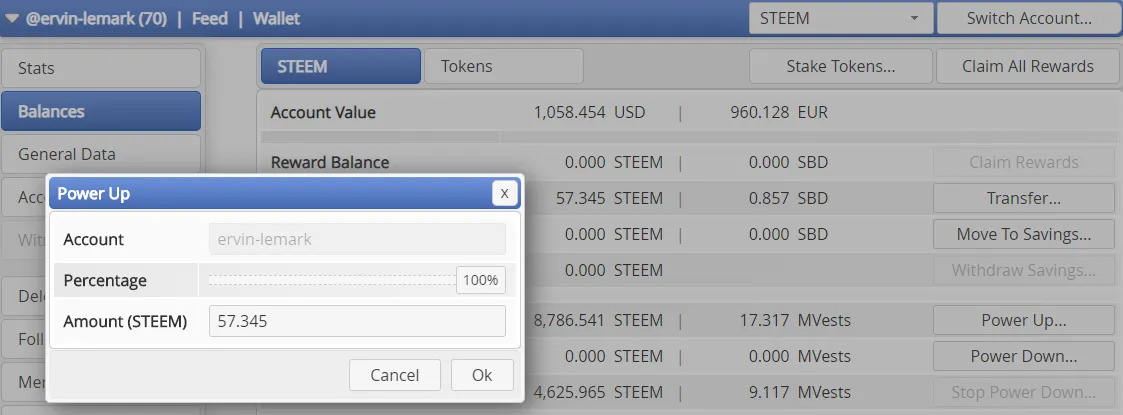Click the Power Up... button in balances
The width and height of the screenshot is (1123, 415).
(x=1023, y=320)
